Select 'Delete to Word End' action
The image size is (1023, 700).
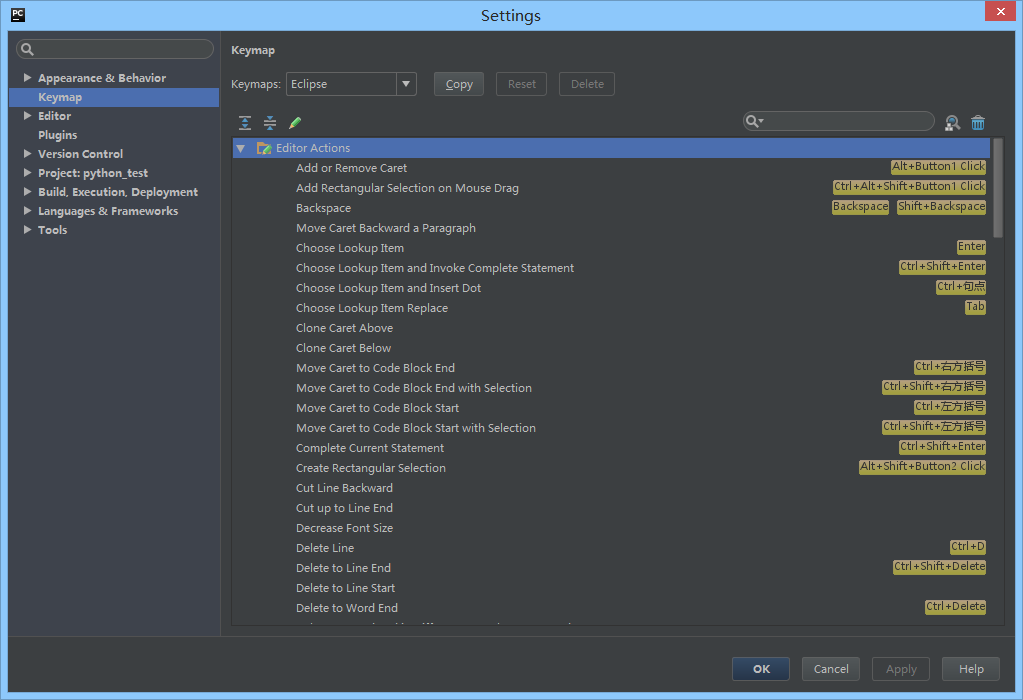tap(346, 608)
